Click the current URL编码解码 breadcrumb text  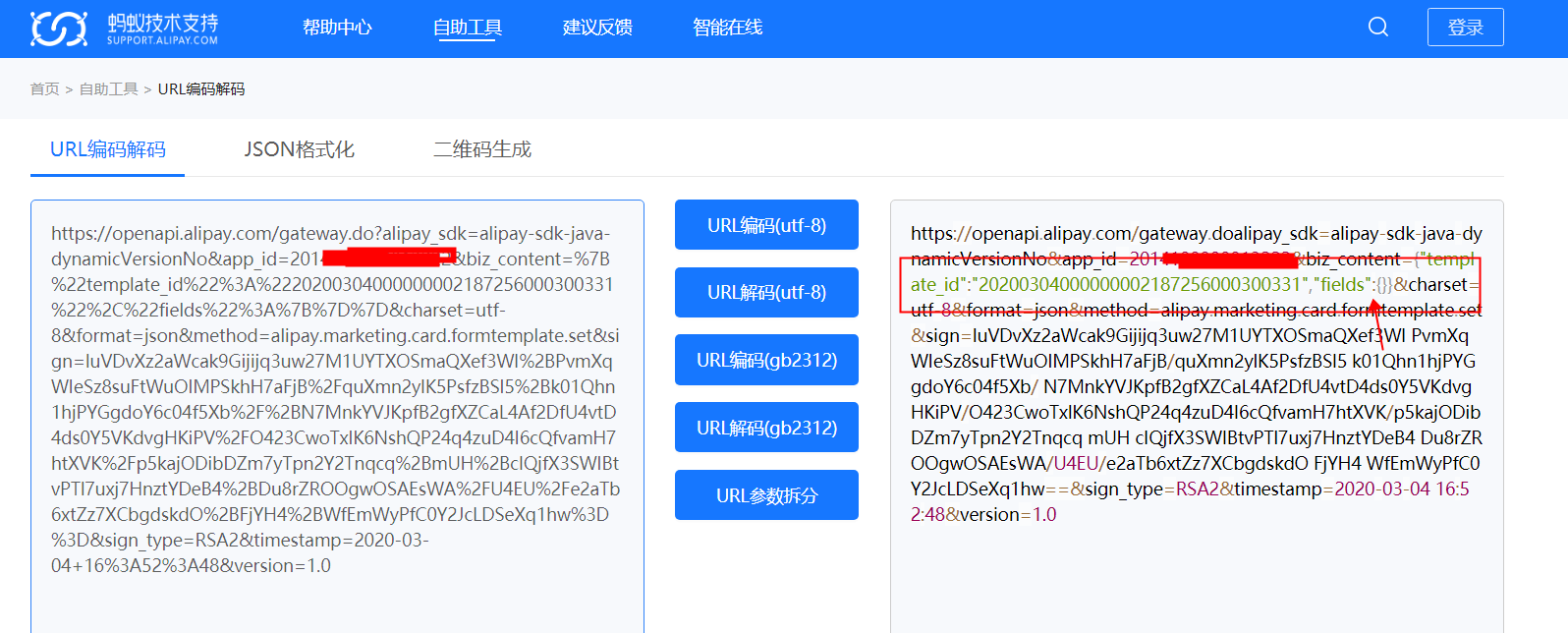pyautogui.click(x=201, y=89)
